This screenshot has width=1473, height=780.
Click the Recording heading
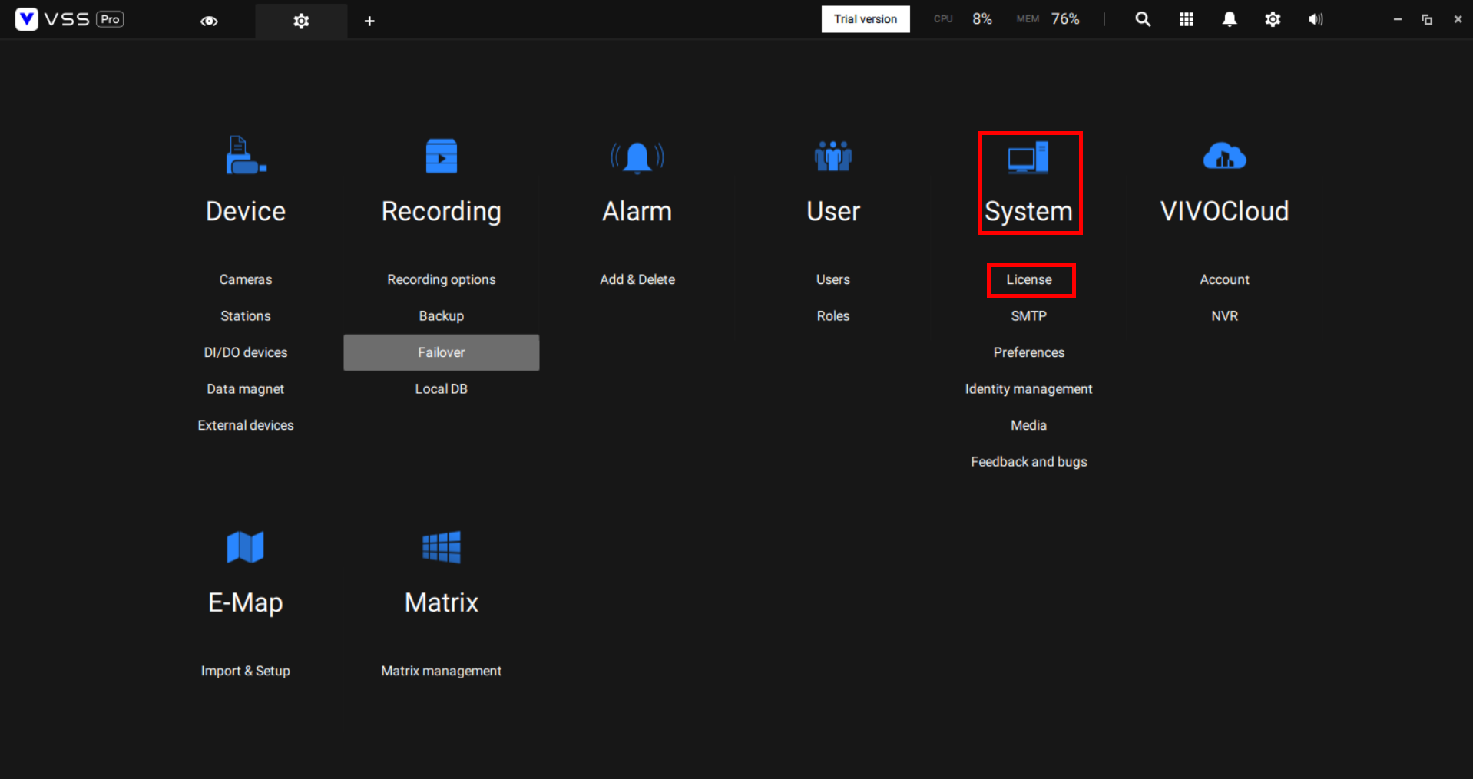pos(441,212)
